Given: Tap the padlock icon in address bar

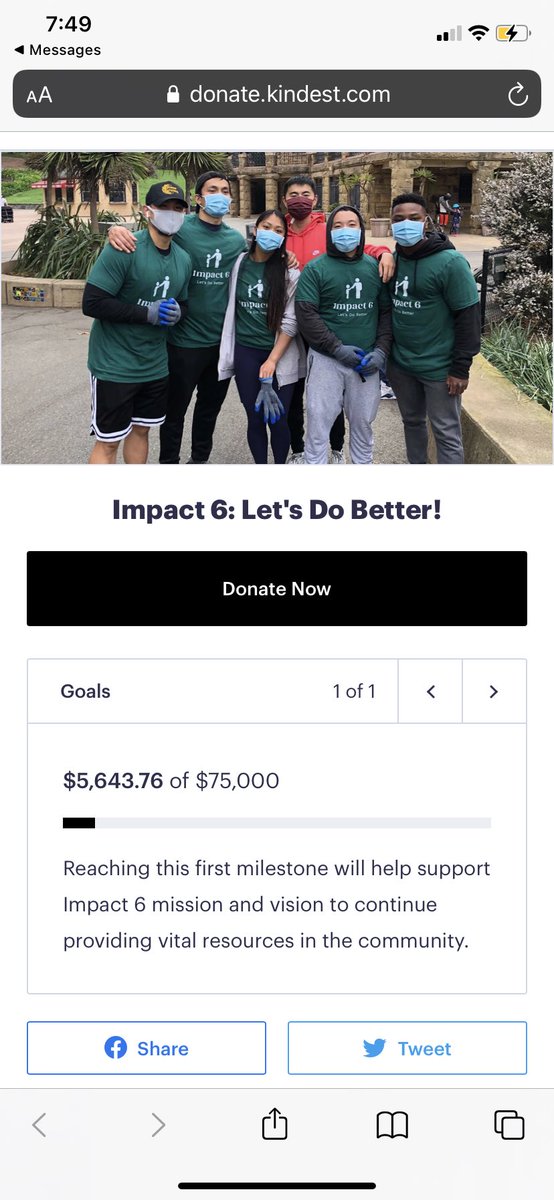Looking at the screenshot, I should [x=173, y=95].
